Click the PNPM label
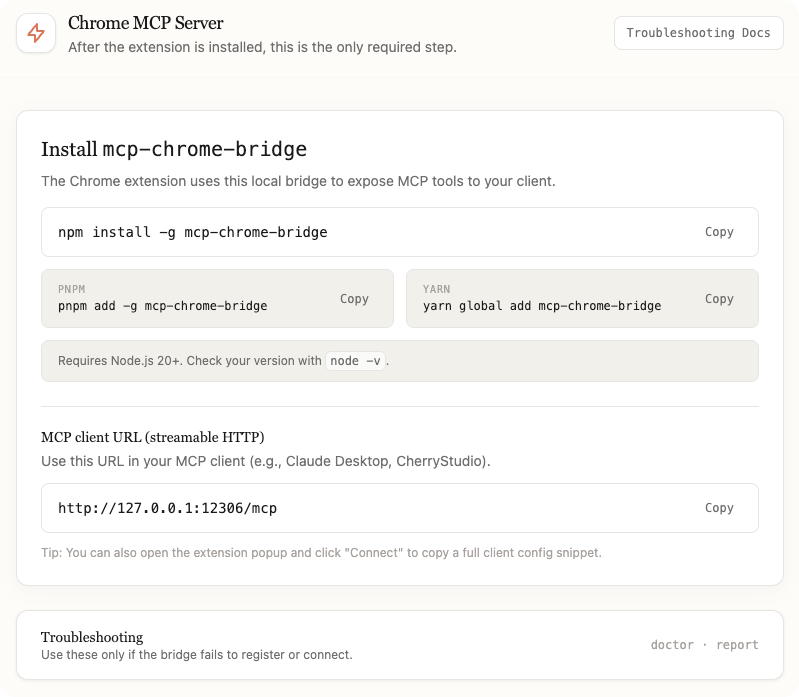This screenshot has width=799, height=697. pyautogui.click(x=73, y=287)
